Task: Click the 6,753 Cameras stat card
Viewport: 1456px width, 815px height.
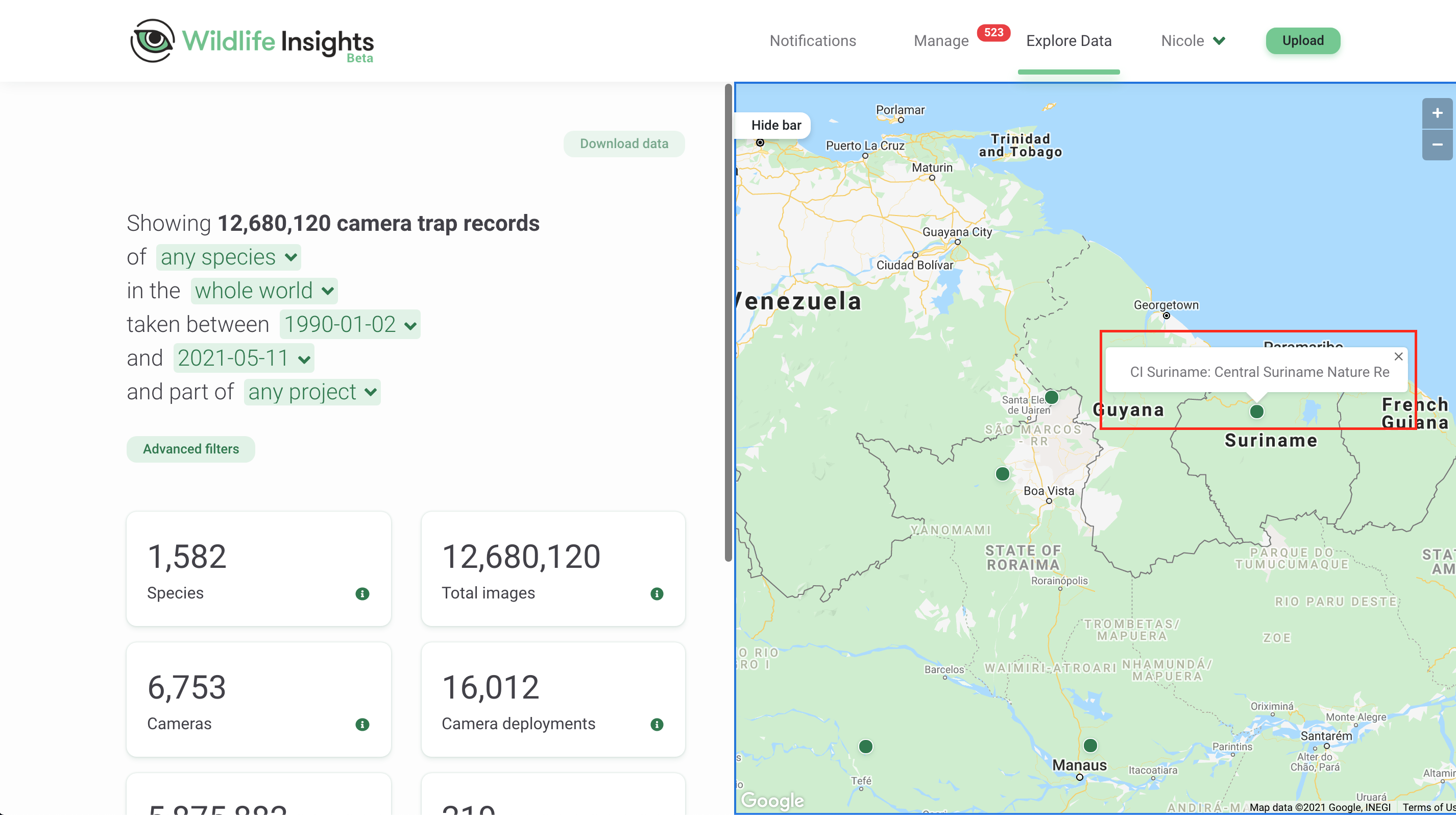Action: 259,700
